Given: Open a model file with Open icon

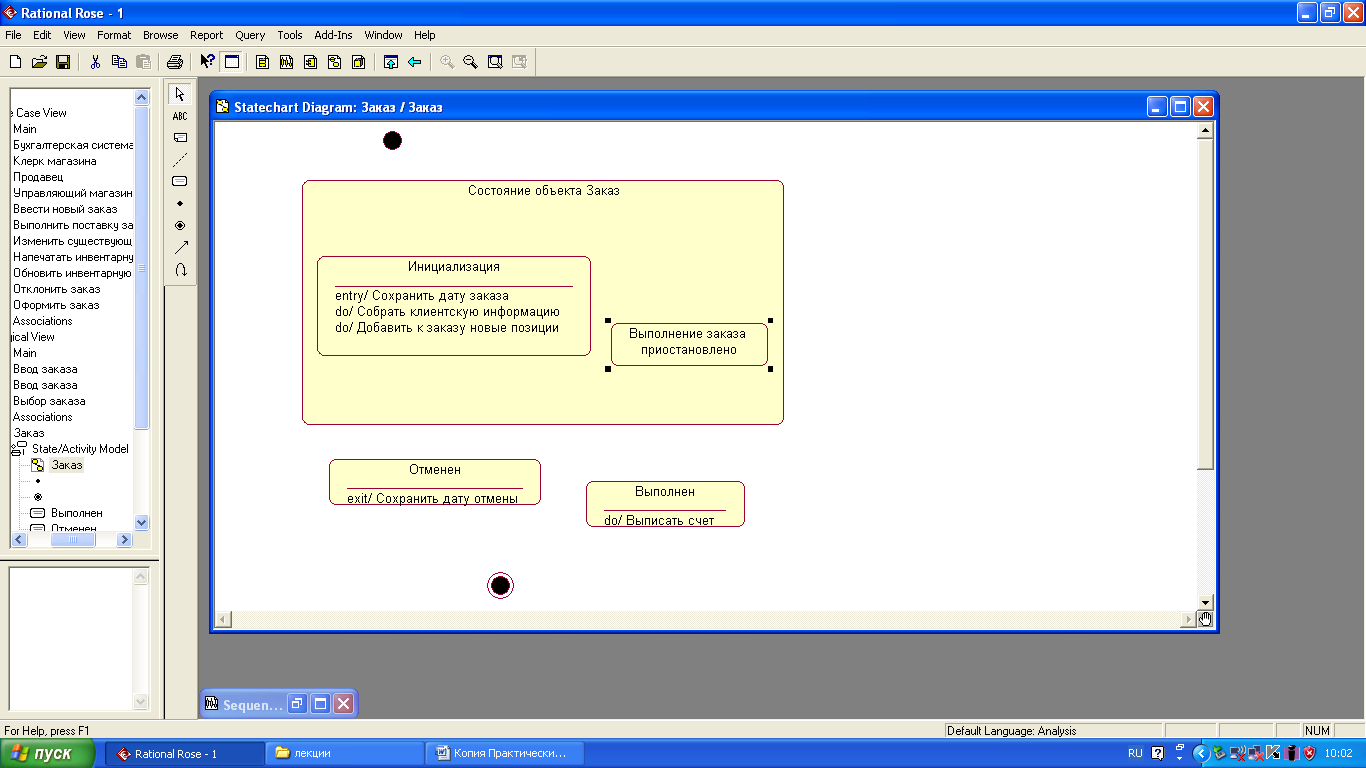Looking at the screenshot, I should pos(39,62).
